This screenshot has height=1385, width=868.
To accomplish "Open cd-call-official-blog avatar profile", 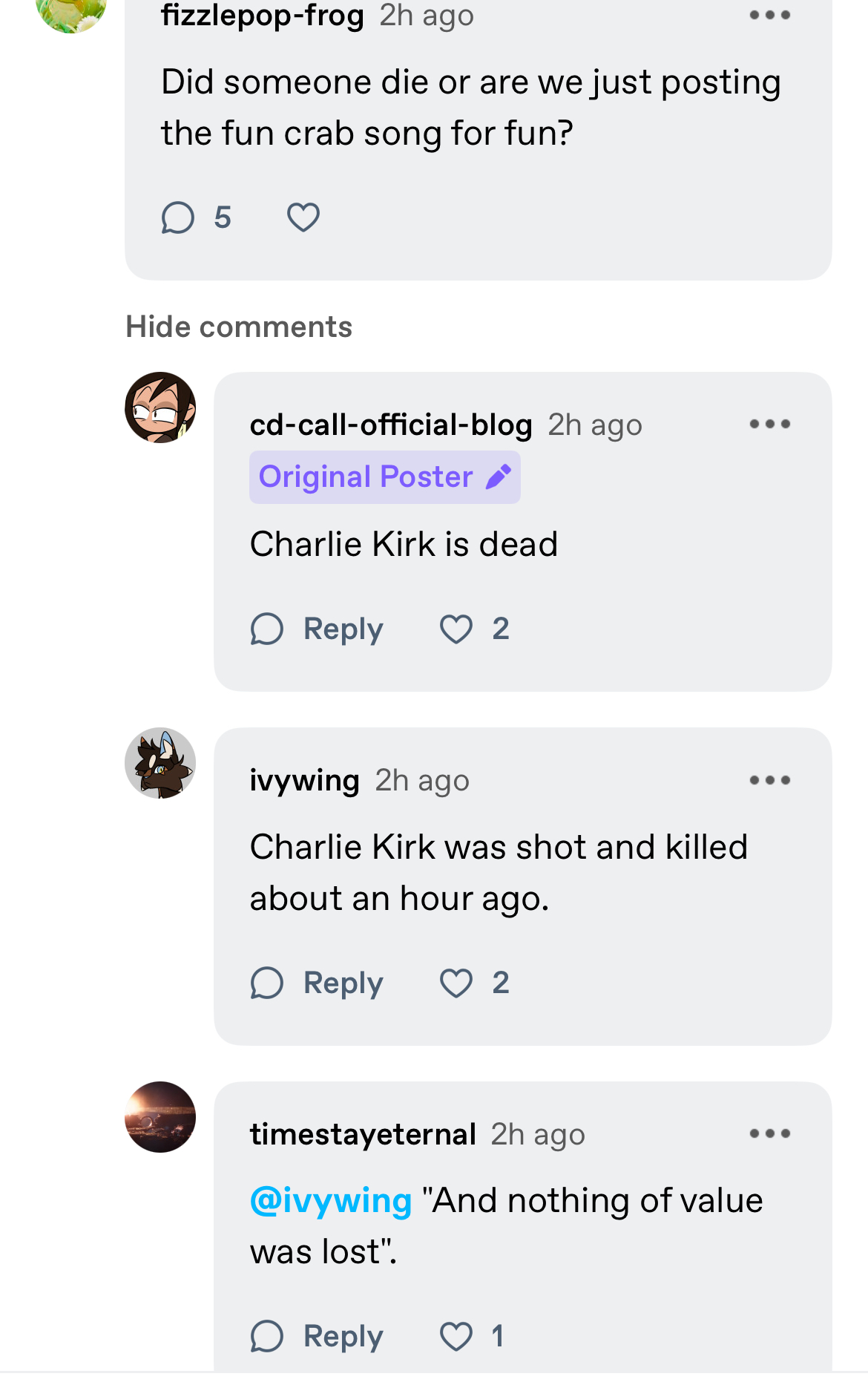I will coord(160,407).
